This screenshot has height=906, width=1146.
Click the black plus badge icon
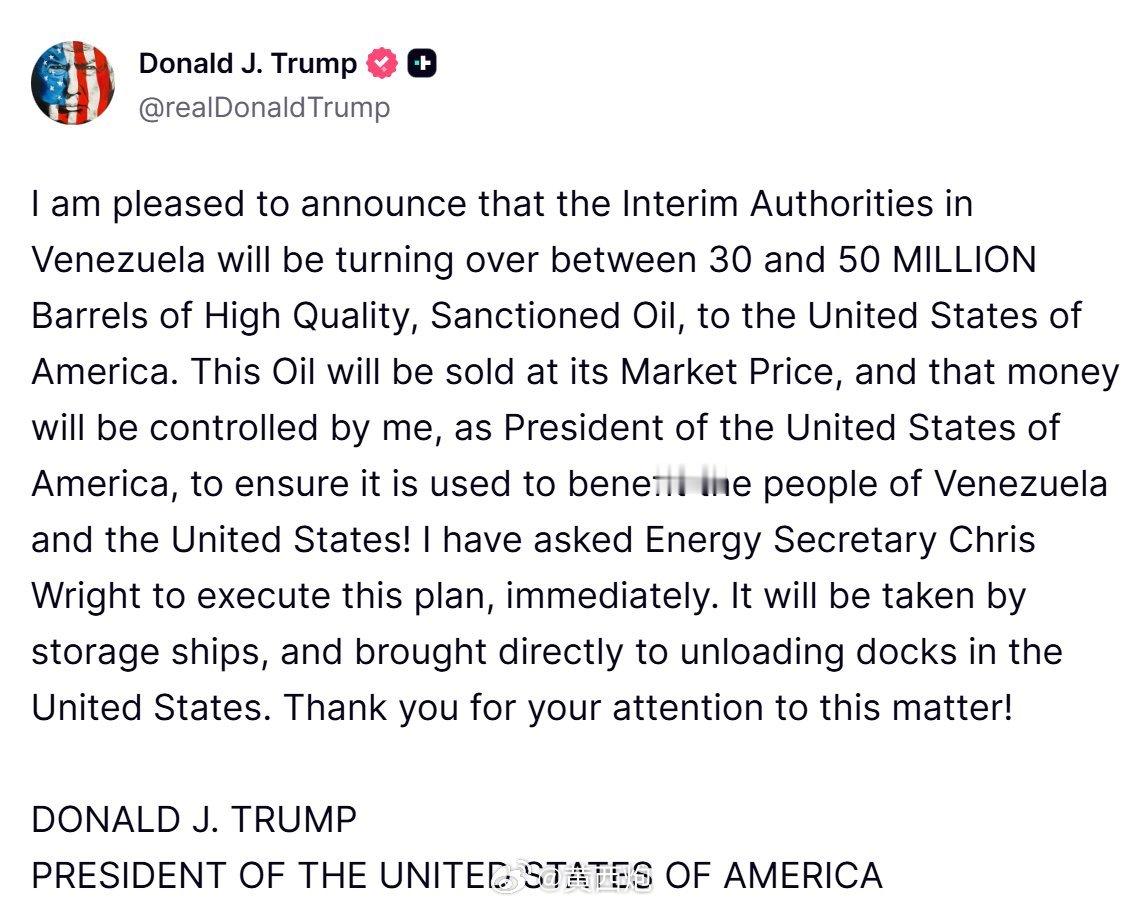[422, 64]
